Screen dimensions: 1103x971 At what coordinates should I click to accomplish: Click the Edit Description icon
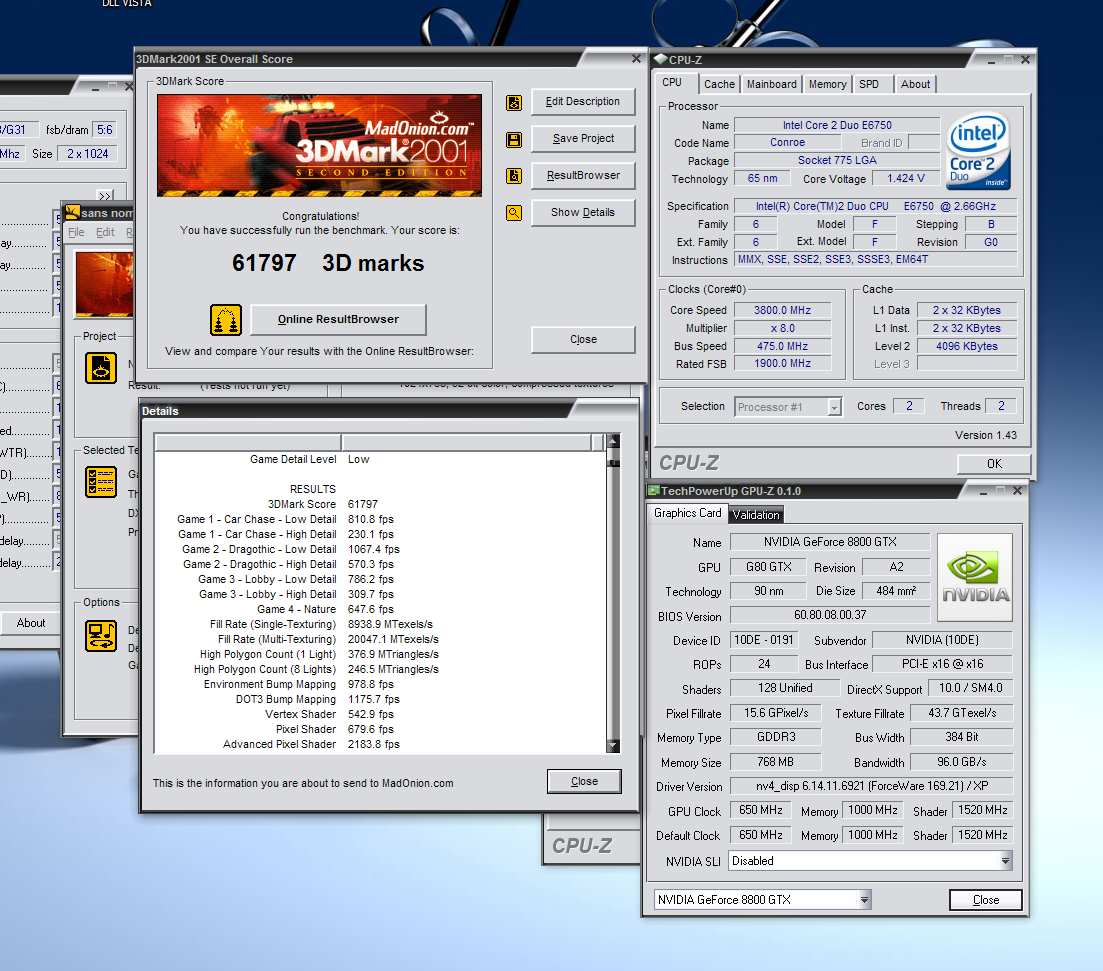(514, 103)
